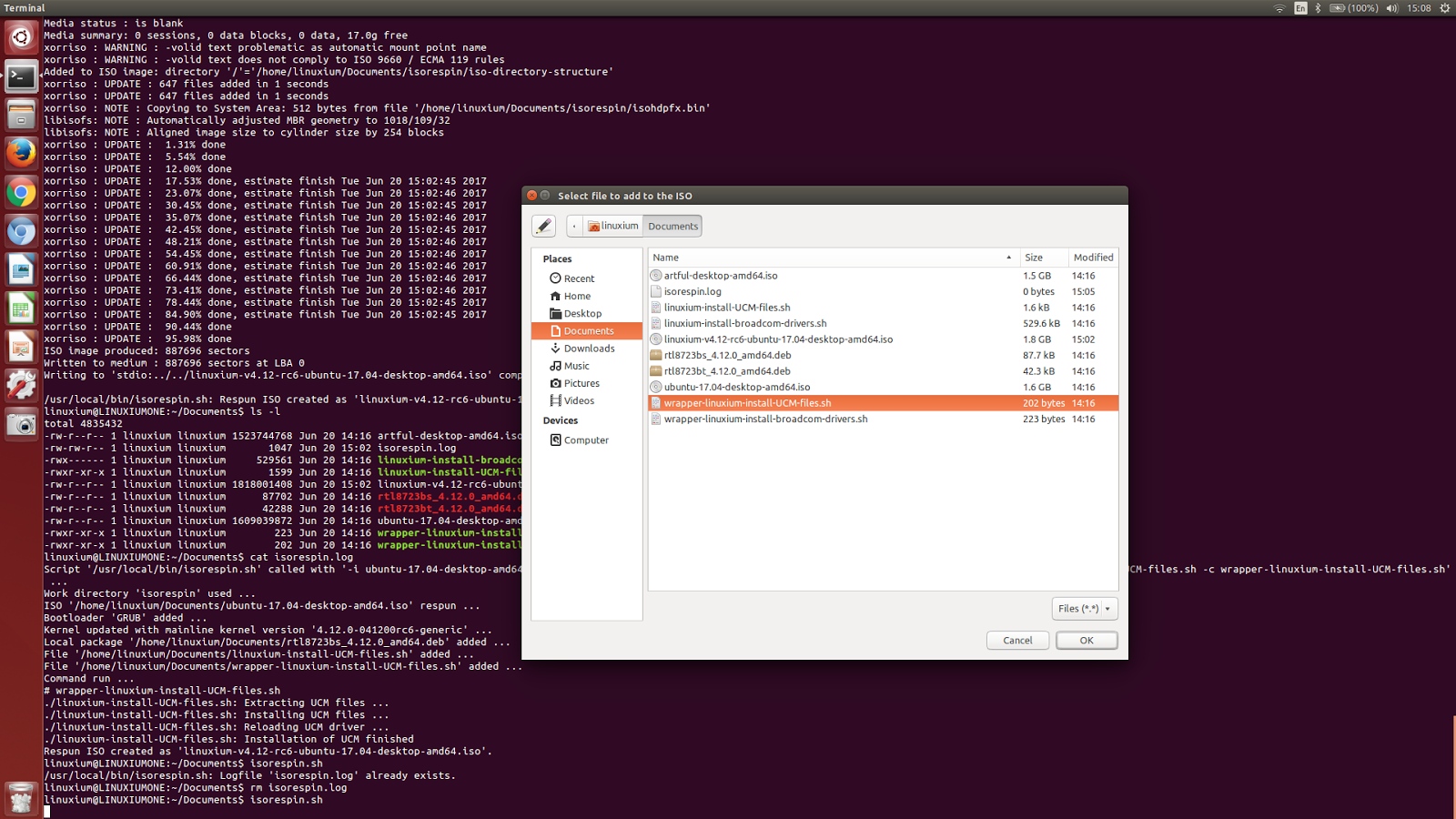Open Downloads in the Places sidebar
This screenshot has width=1456, height=819.
(589, 349)
